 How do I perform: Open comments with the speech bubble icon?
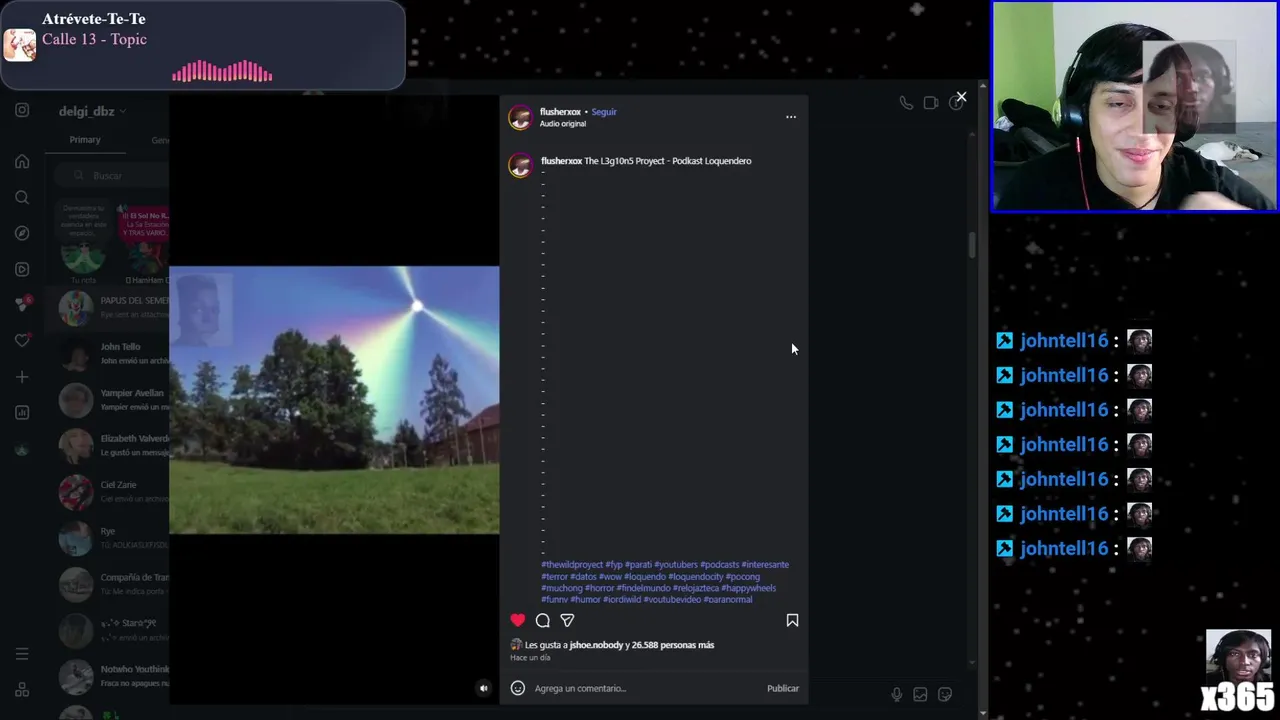pyautogui.click(x=542, y=620)
